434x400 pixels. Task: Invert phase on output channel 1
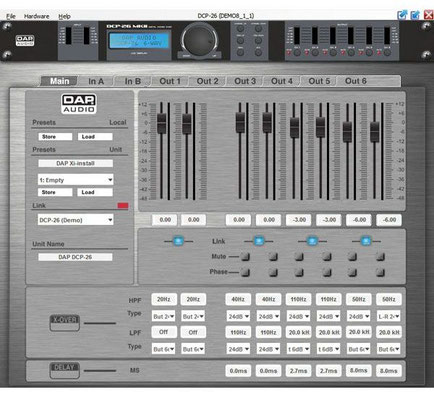[245, 272]
